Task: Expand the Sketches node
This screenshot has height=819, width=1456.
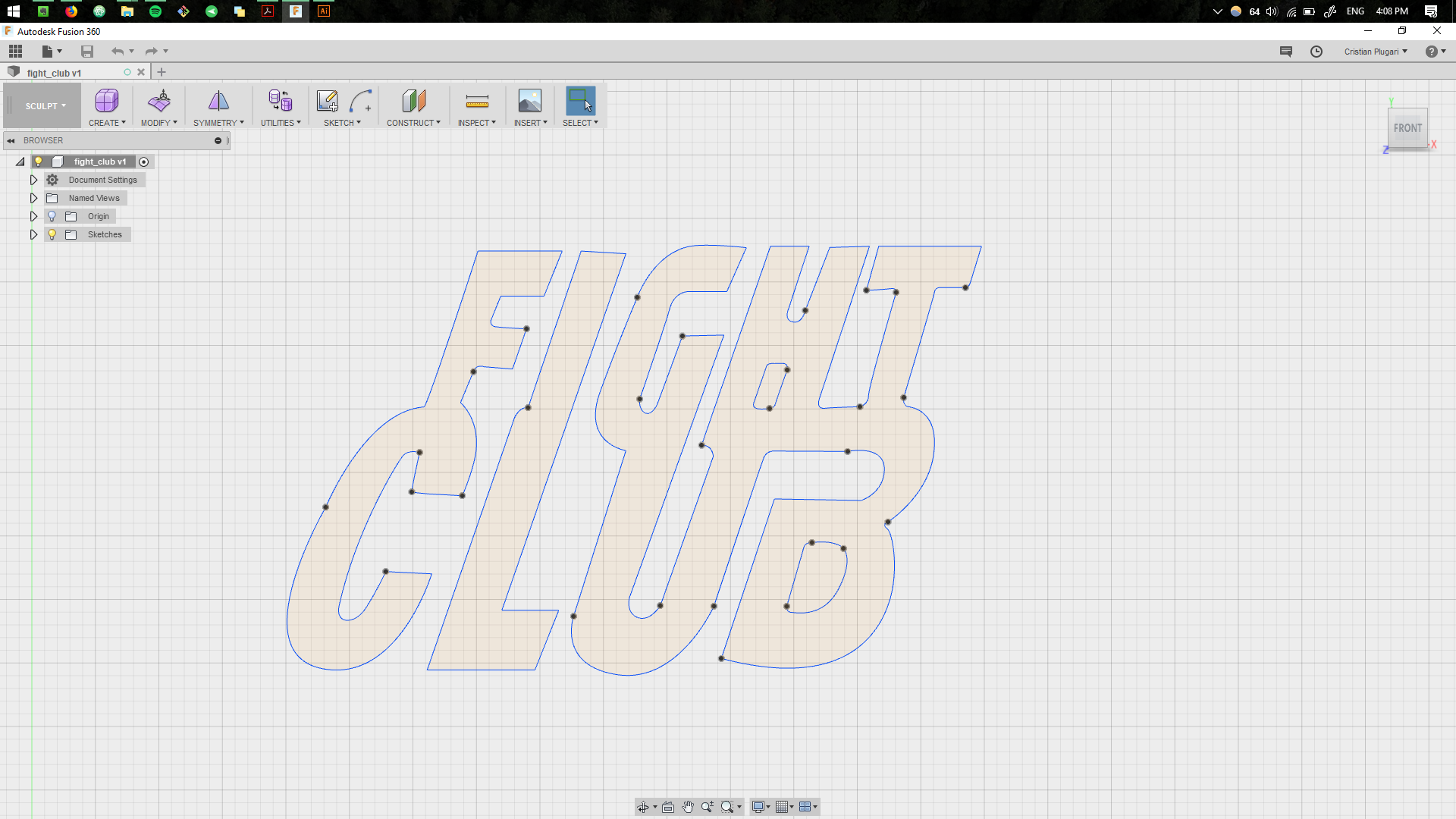Action: click(x=33, y=234)
